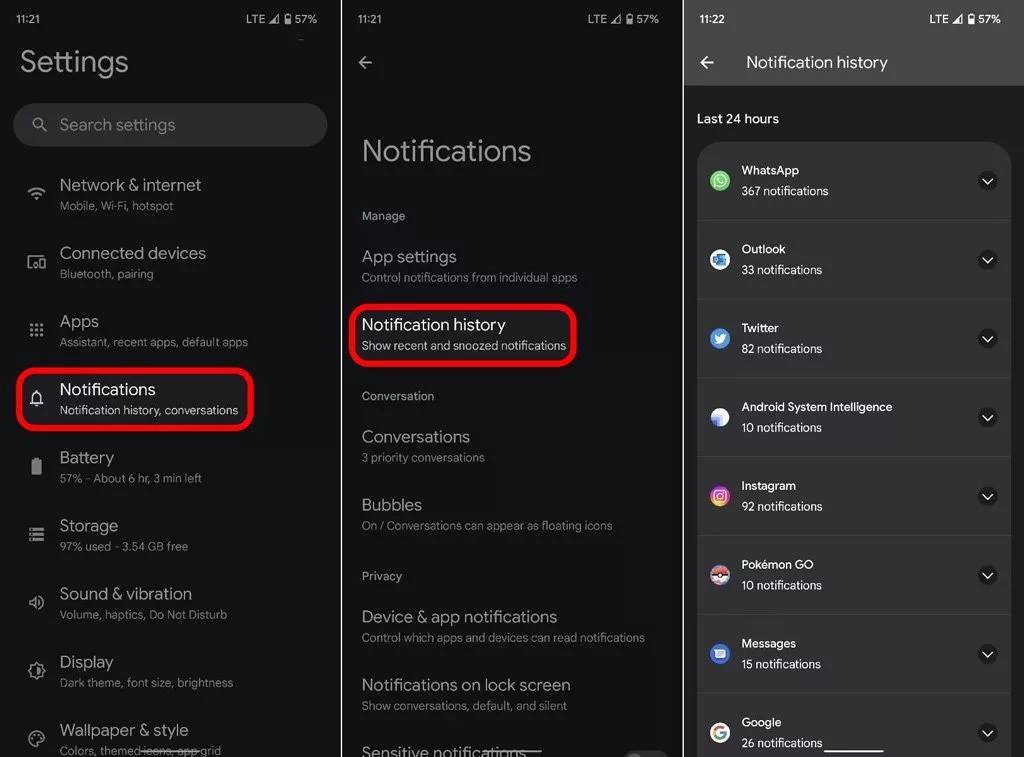The image size is (1024, 757).
Task: Tap the Messages app icon
Action: [720, 654]
